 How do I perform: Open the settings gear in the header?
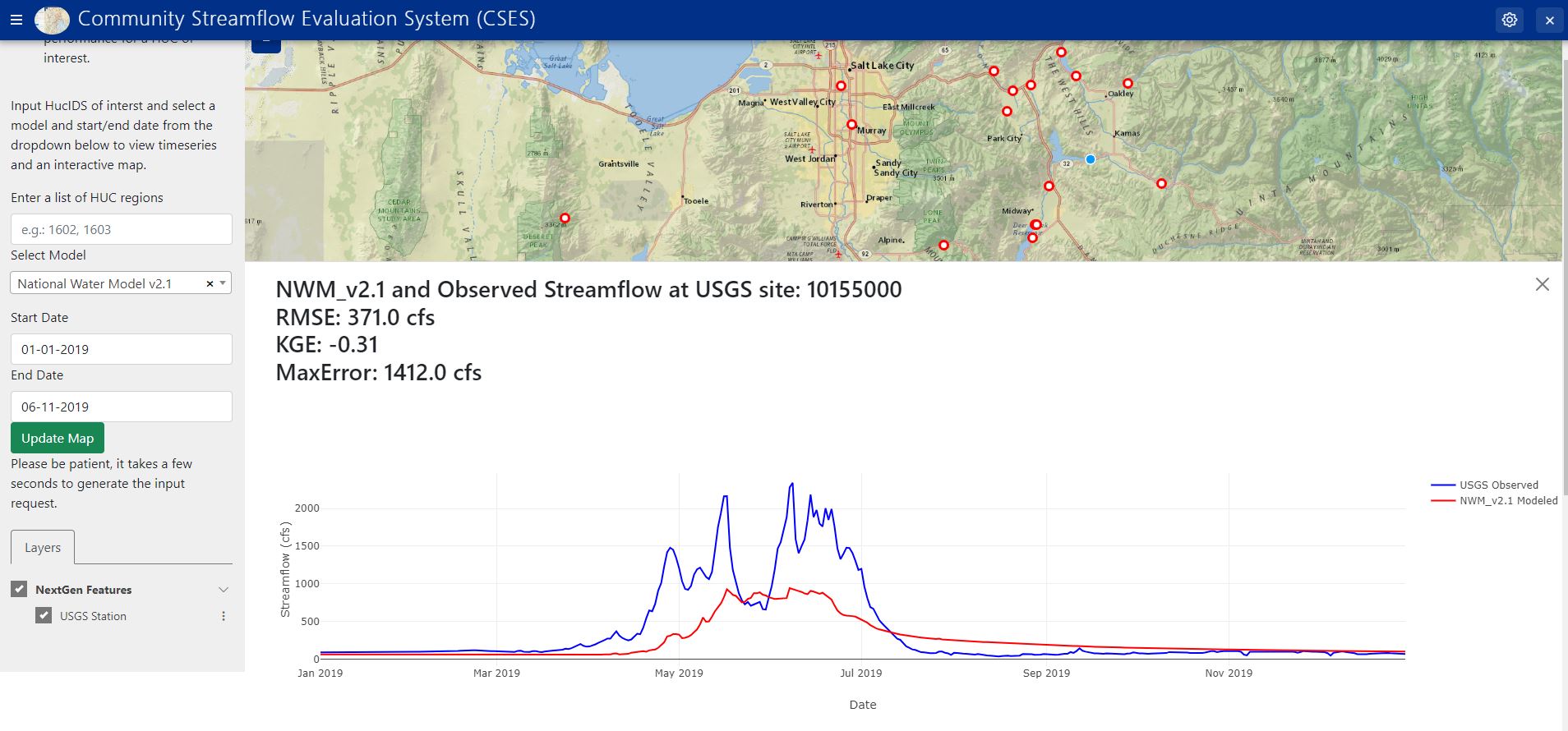pyautogui.click(x=1510, y=20)
